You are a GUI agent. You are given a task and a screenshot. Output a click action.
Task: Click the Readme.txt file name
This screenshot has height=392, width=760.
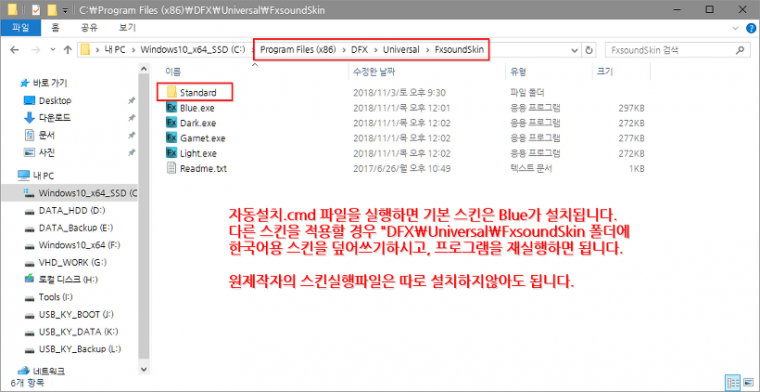point(204,169)
